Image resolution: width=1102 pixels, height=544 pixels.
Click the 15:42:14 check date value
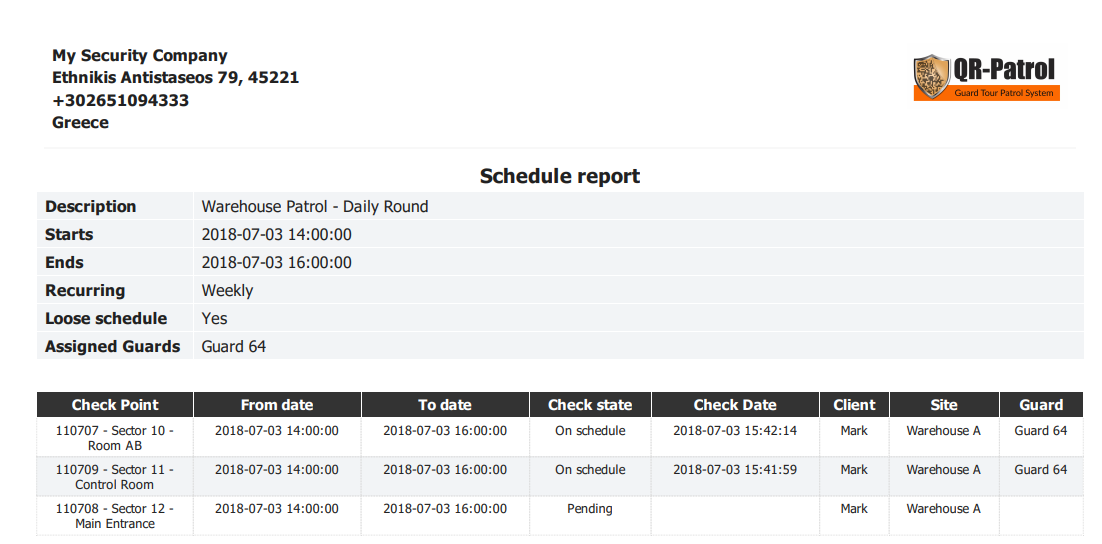(x=735, y=431)
